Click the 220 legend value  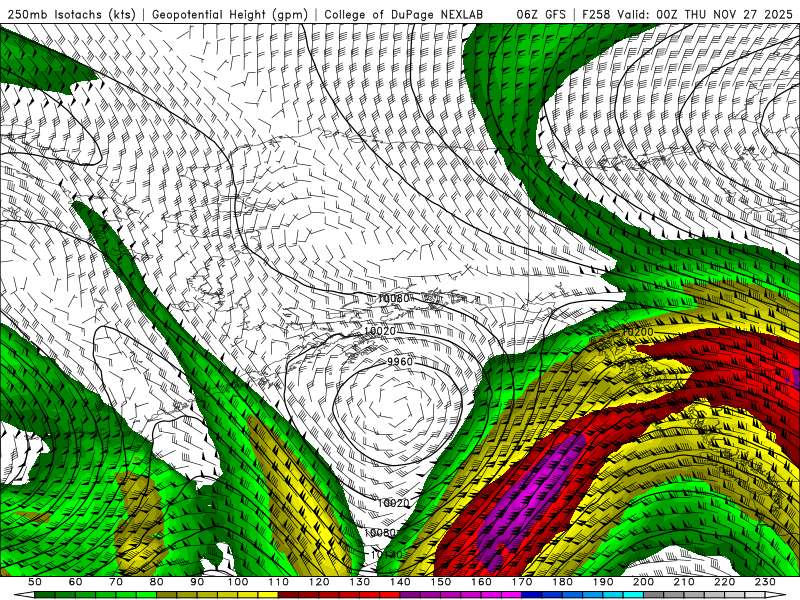pyautogui.click(x=725, y=582)
